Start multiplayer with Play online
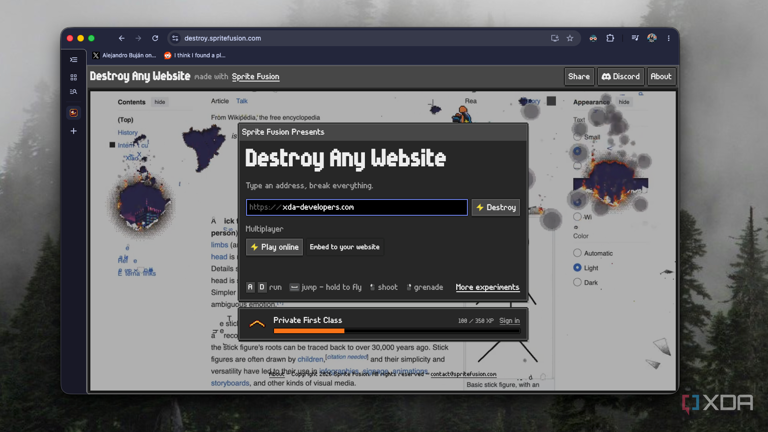 click(x=274, y=247)
